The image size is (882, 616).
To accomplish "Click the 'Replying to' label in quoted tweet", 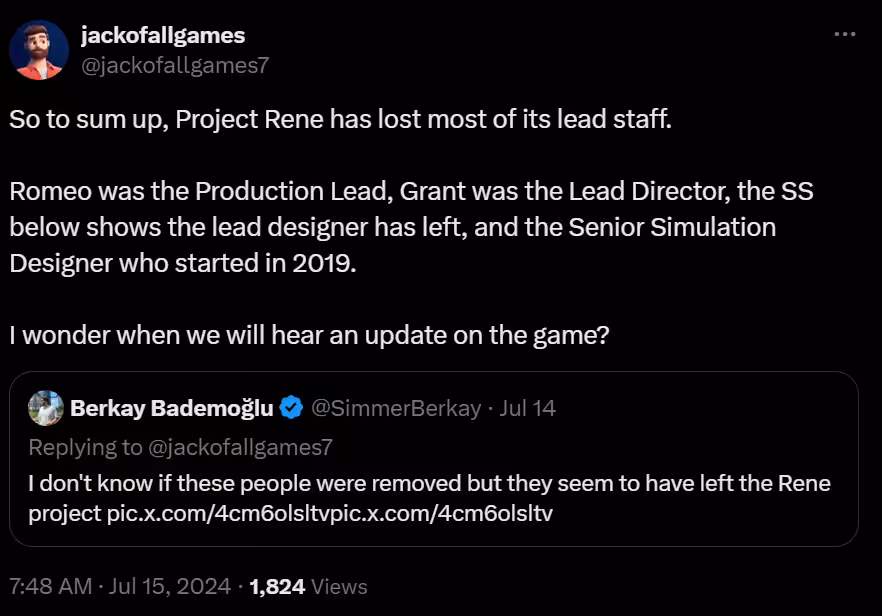I will click(x=86, y=447).
